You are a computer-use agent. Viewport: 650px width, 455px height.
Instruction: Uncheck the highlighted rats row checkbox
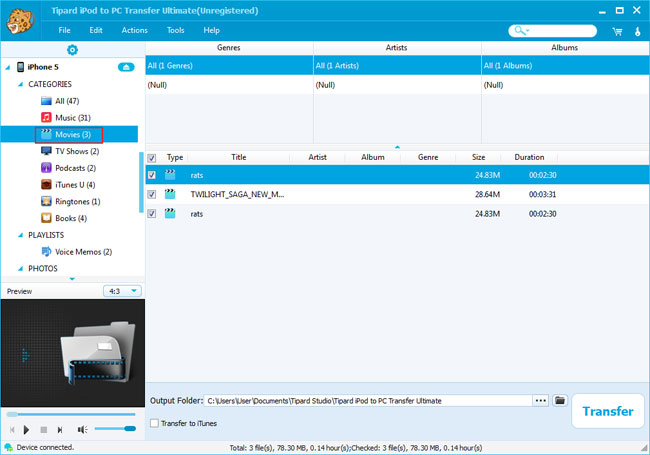152,175
